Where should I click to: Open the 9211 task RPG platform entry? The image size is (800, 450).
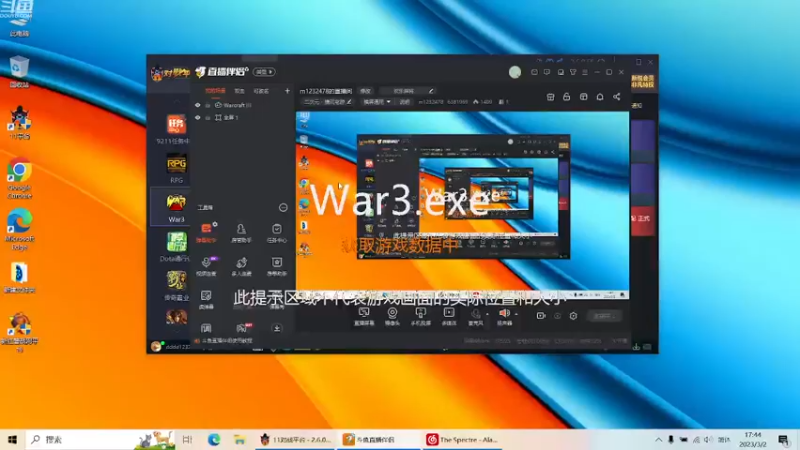point(176,129)
